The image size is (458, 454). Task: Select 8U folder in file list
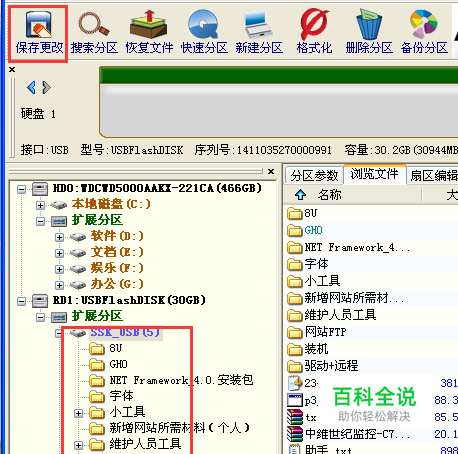[x=311, y=213]
